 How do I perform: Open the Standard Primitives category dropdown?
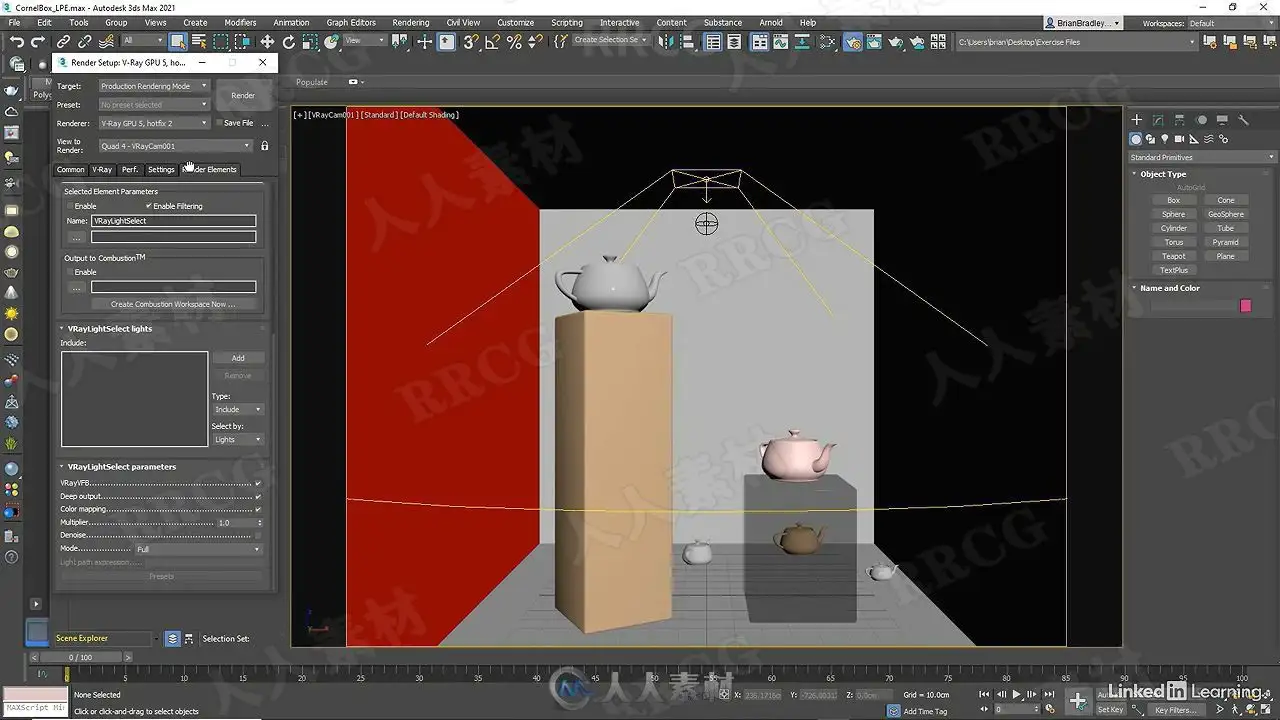click(1202, 157)
